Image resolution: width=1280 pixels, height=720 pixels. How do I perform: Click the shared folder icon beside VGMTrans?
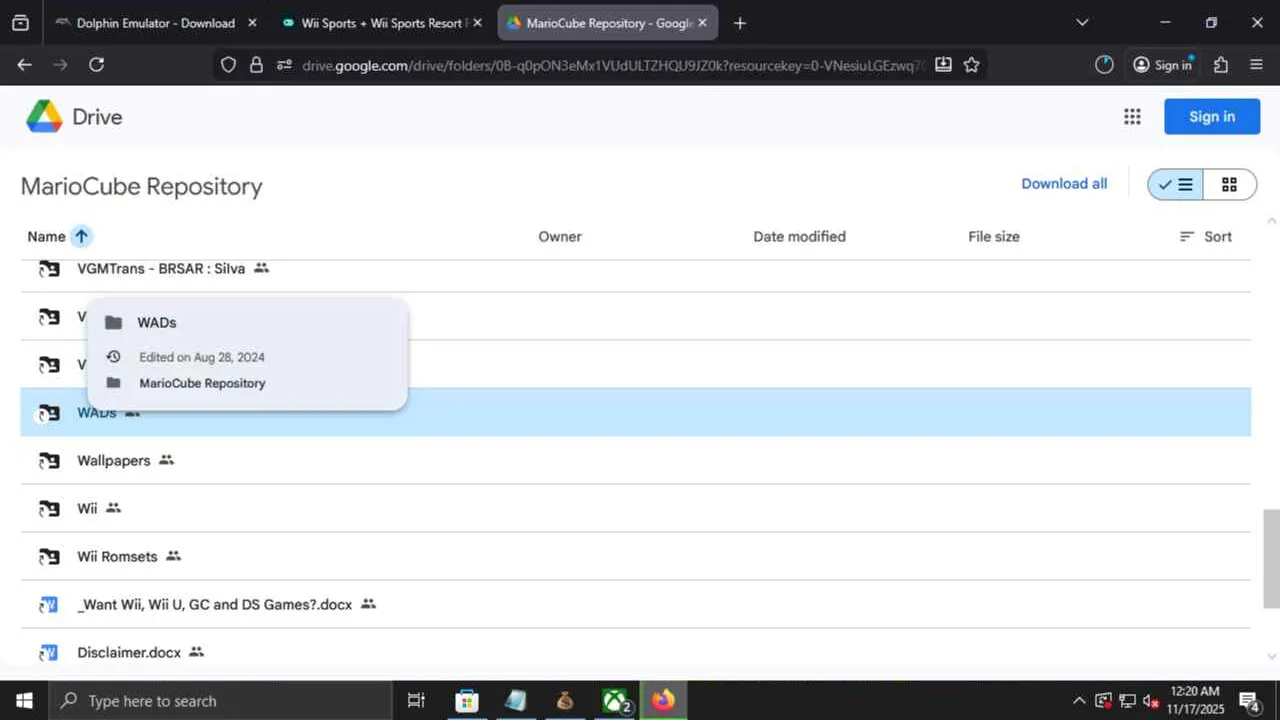click(x=48, y=269)
